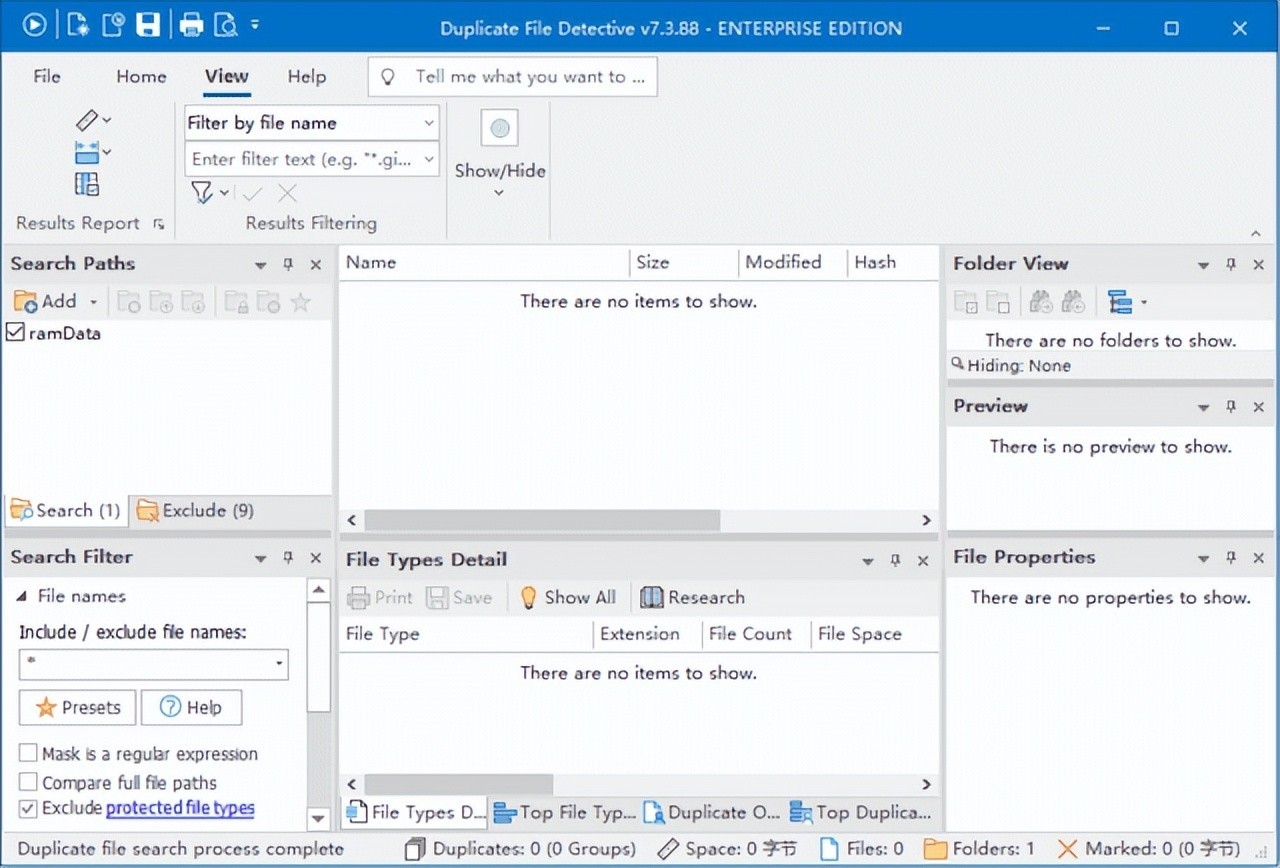Viewport: 1280px width, 868px height.
Task: Check Compare full file paths
Action: tap(28, 782)
